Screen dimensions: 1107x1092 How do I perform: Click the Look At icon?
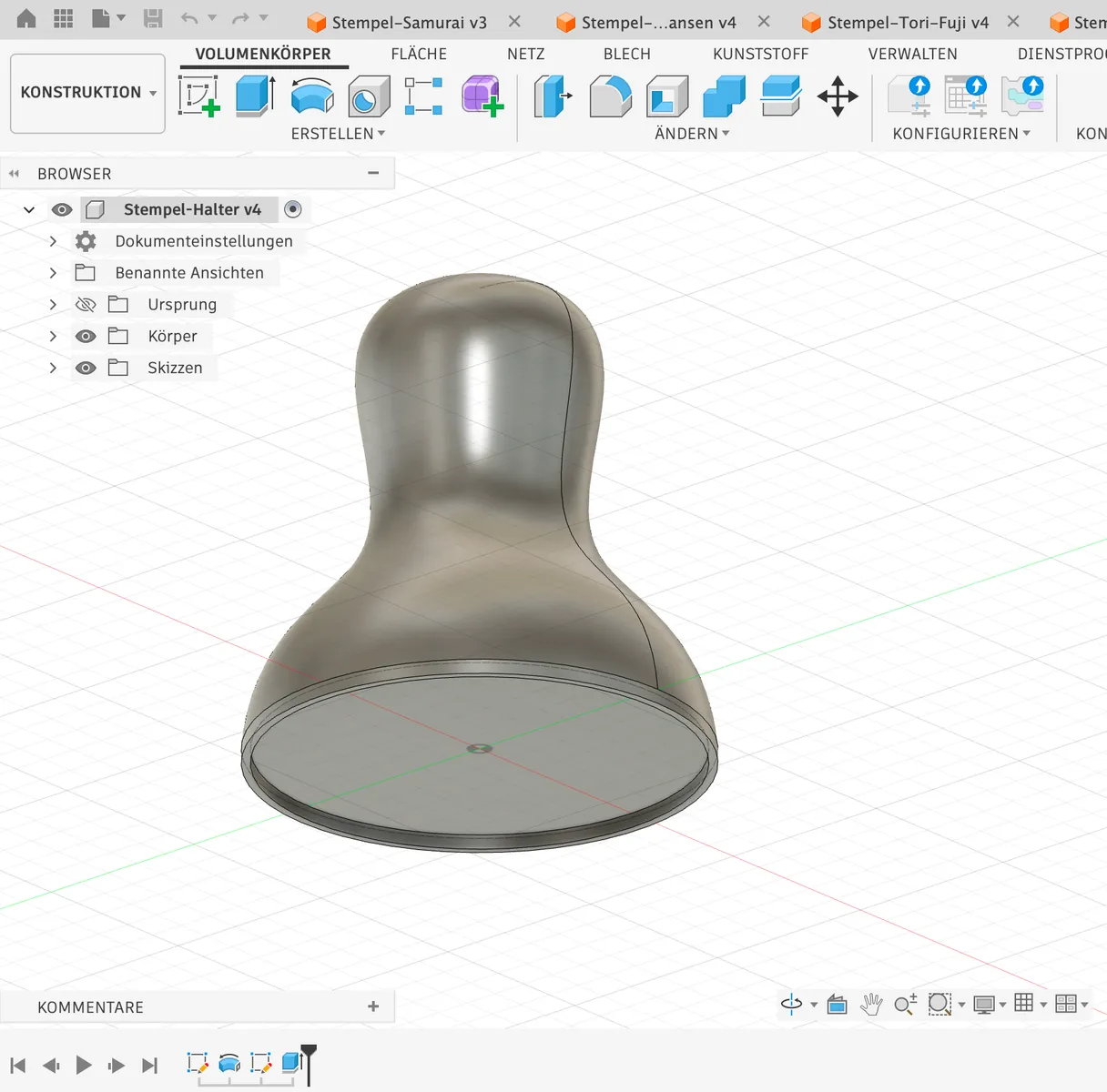(838, 1004)
